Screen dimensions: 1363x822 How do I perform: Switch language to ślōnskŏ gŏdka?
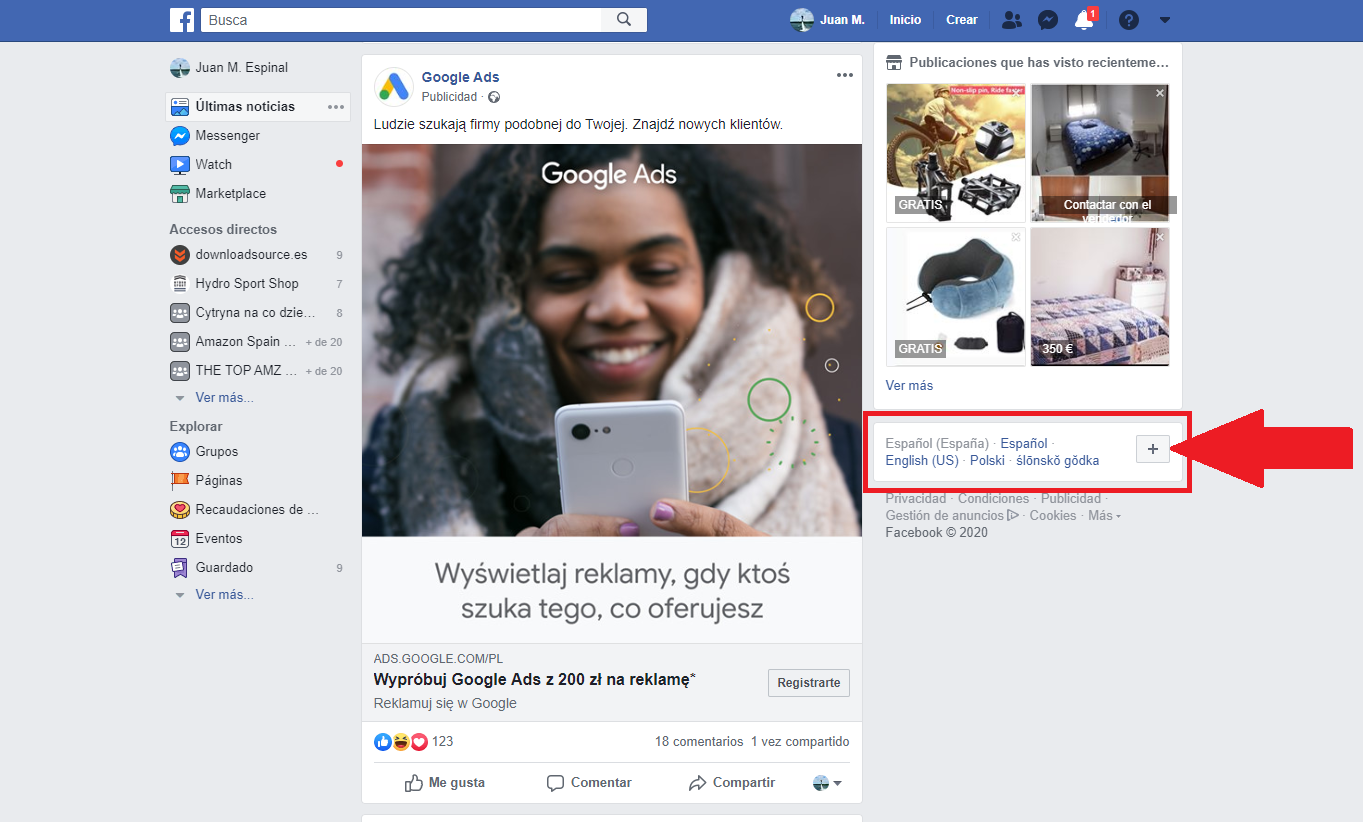point(1057,461)
